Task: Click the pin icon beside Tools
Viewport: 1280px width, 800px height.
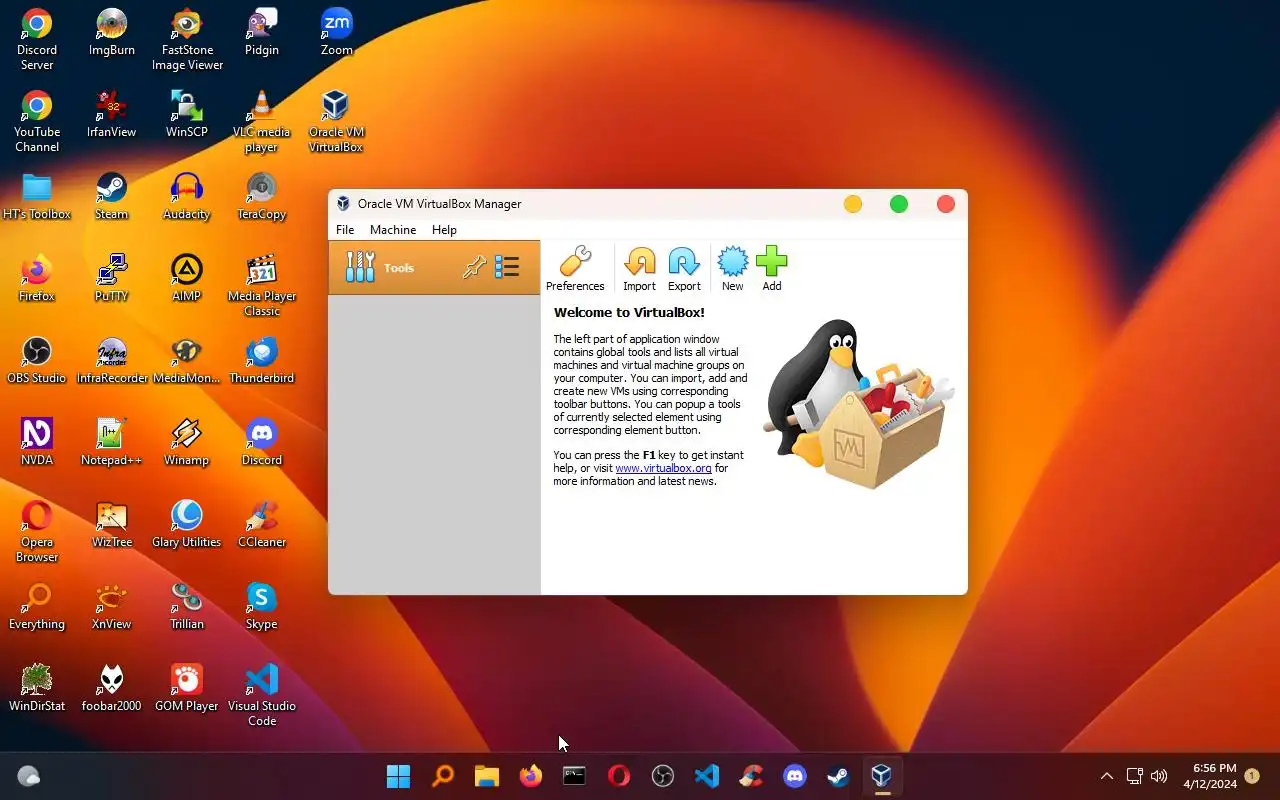Action: tap(474, 267)
